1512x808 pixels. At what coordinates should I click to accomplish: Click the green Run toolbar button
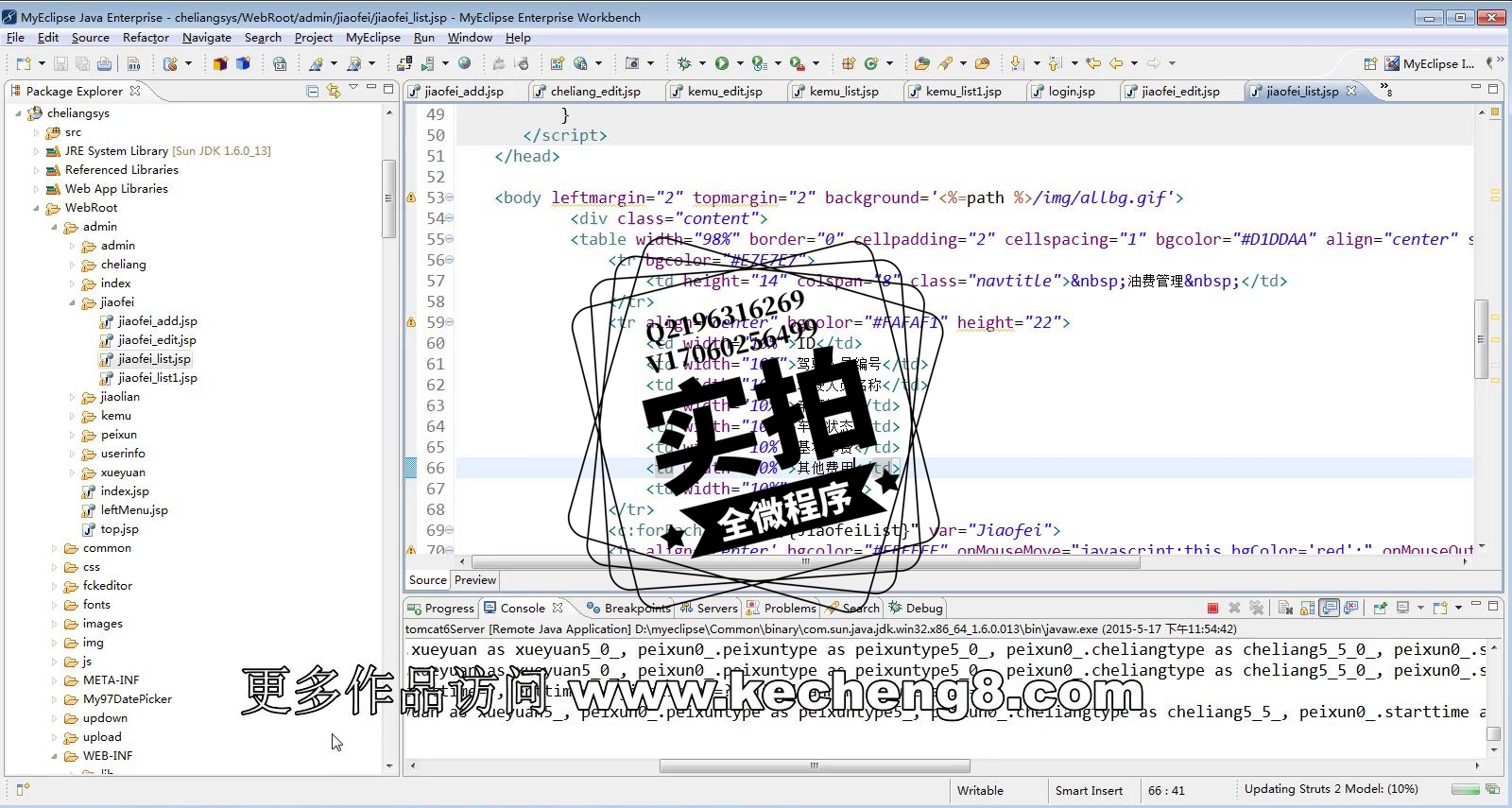(x=722, y=63)
